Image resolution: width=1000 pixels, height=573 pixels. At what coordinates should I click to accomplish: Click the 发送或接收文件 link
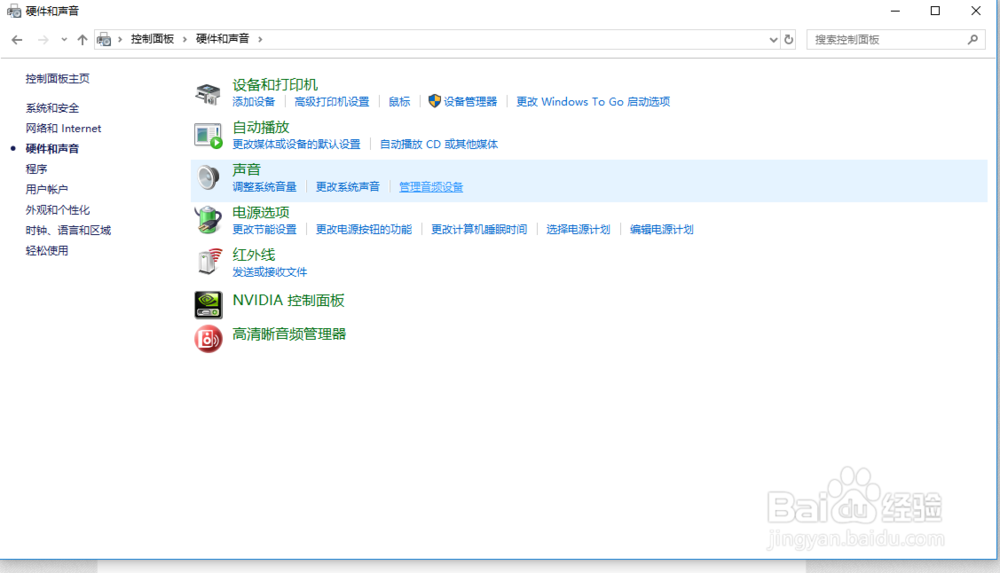tap(269, 272)
